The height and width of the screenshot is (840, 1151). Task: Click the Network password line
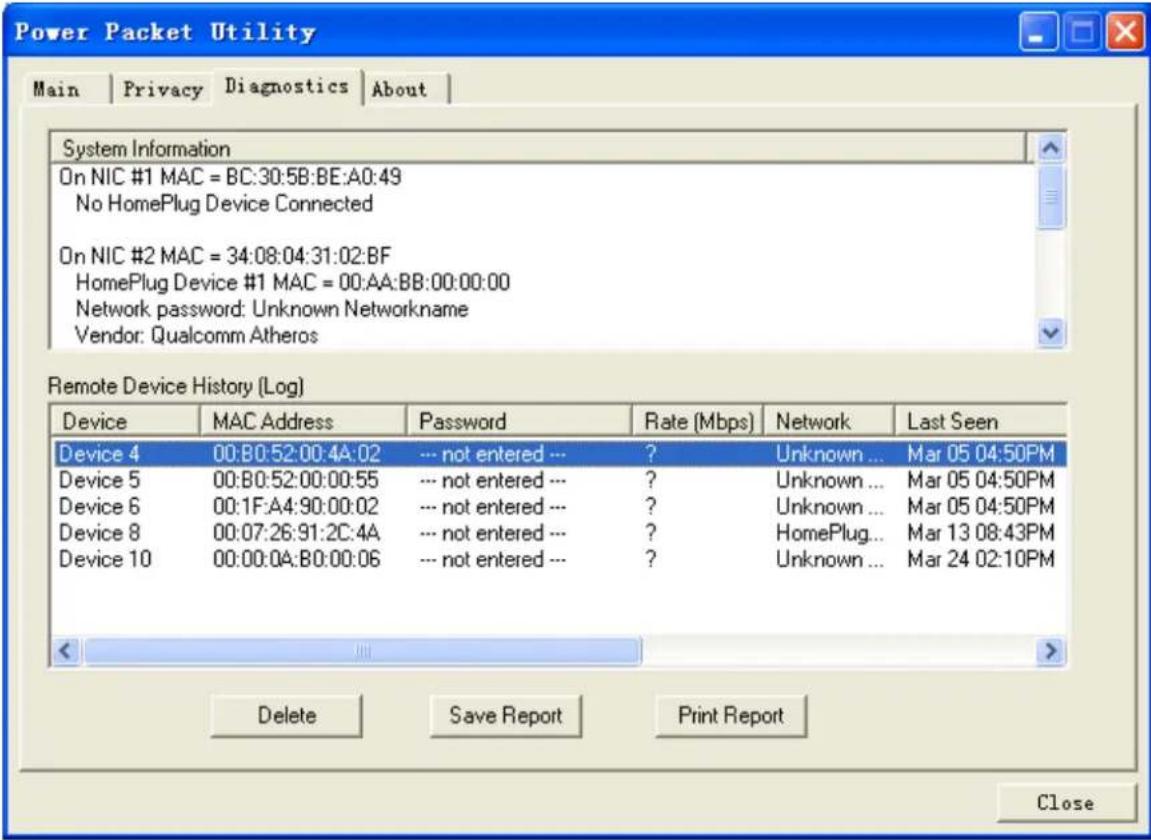[272, 309]
